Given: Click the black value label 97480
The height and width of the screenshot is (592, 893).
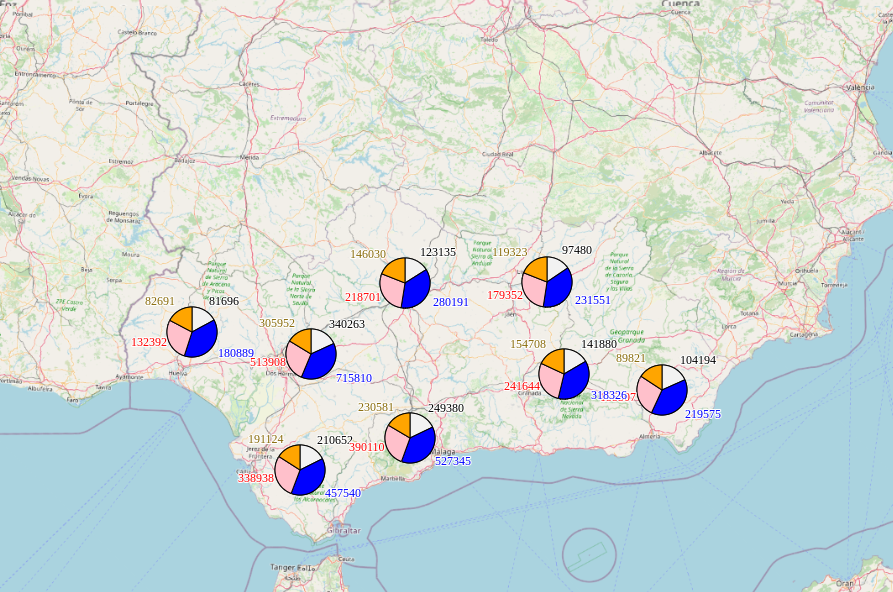Looking at the screenshot, I should (577, 250).
